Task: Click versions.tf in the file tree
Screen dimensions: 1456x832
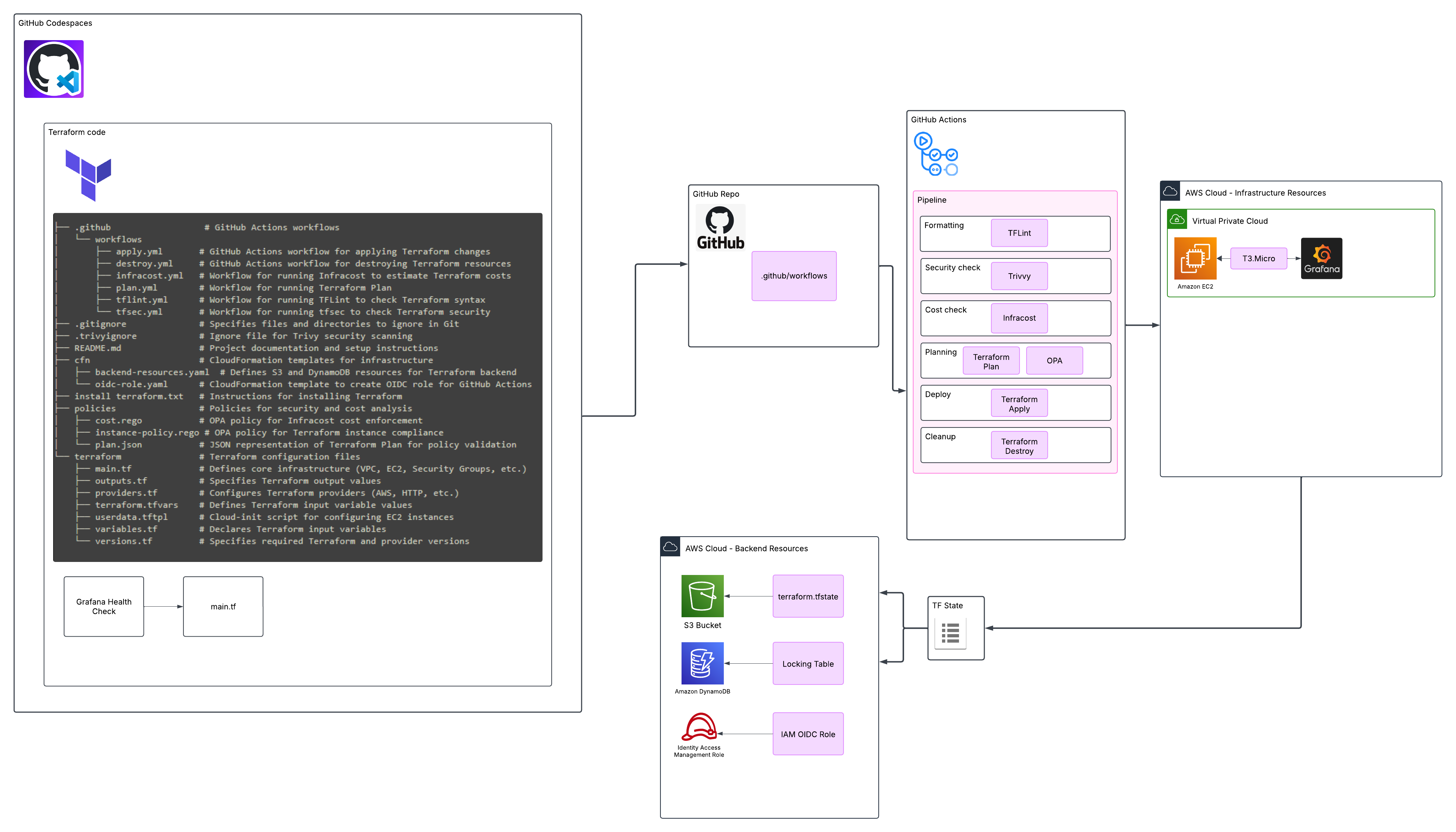Action: [123, 541]
